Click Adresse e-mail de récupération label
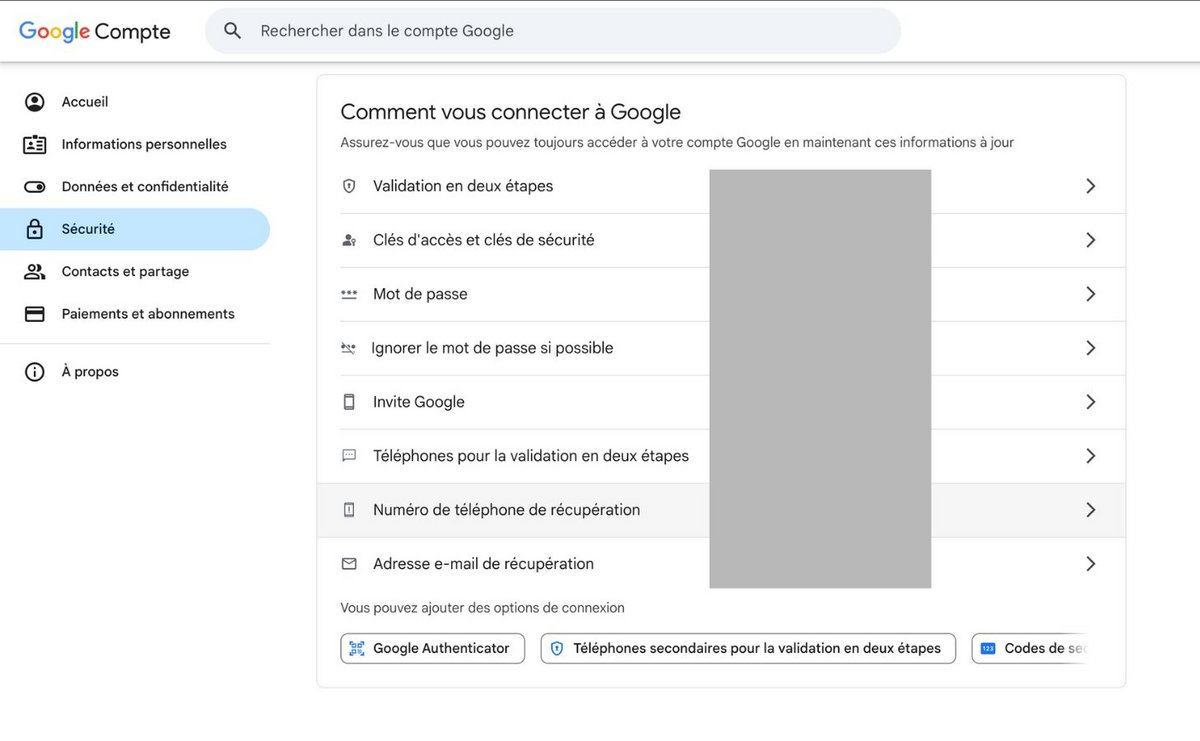The width and height of the screenshot is (1200, 741). click(x=483, y=564)
